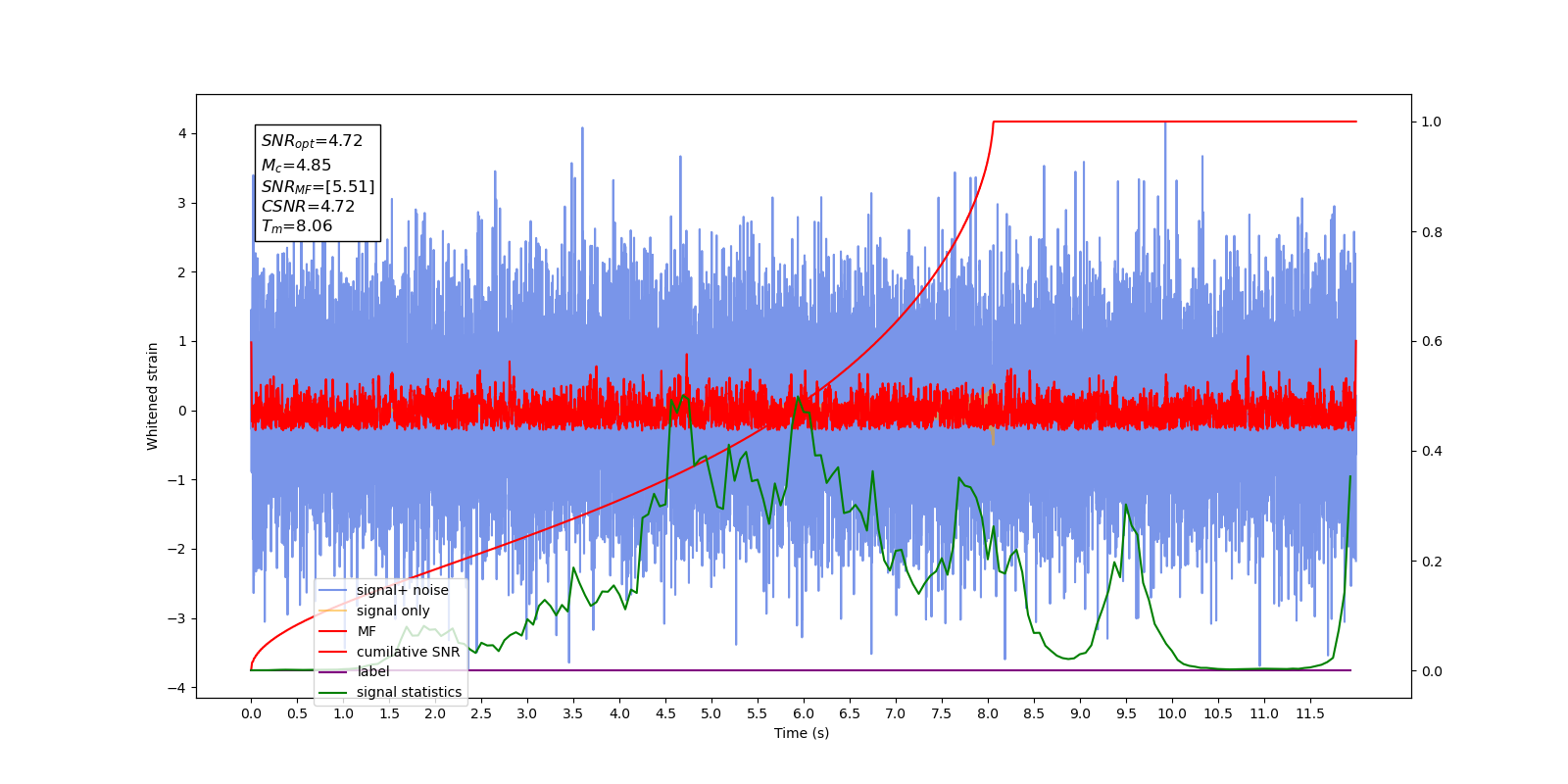This screenshot has height=784, width=1568.
Task: Click the 0.0 tick on time axis
Action: (x=251, y=713)
